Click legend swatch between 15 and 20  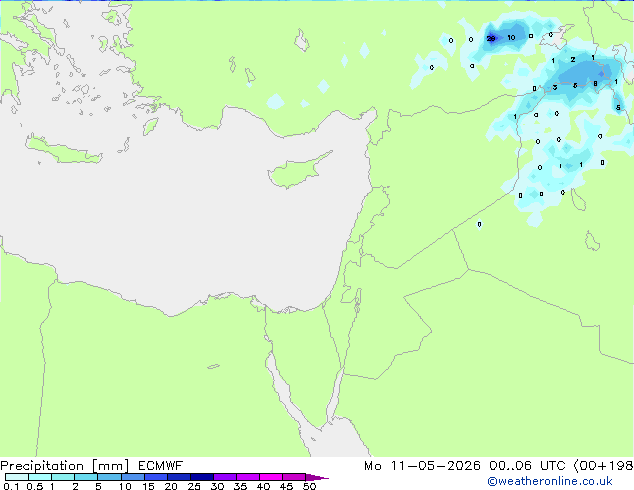[156, 477]
